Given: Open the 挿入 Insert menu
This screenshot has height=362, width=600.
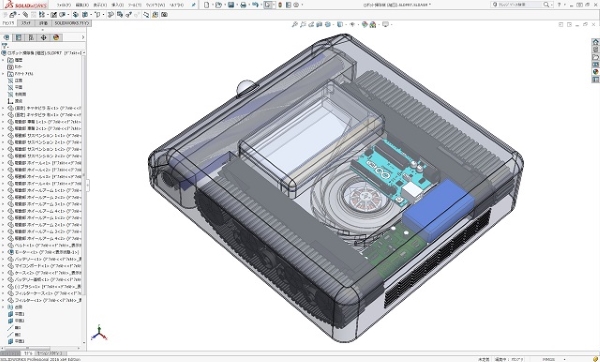Looking at the screenshot, I should 117,5.
